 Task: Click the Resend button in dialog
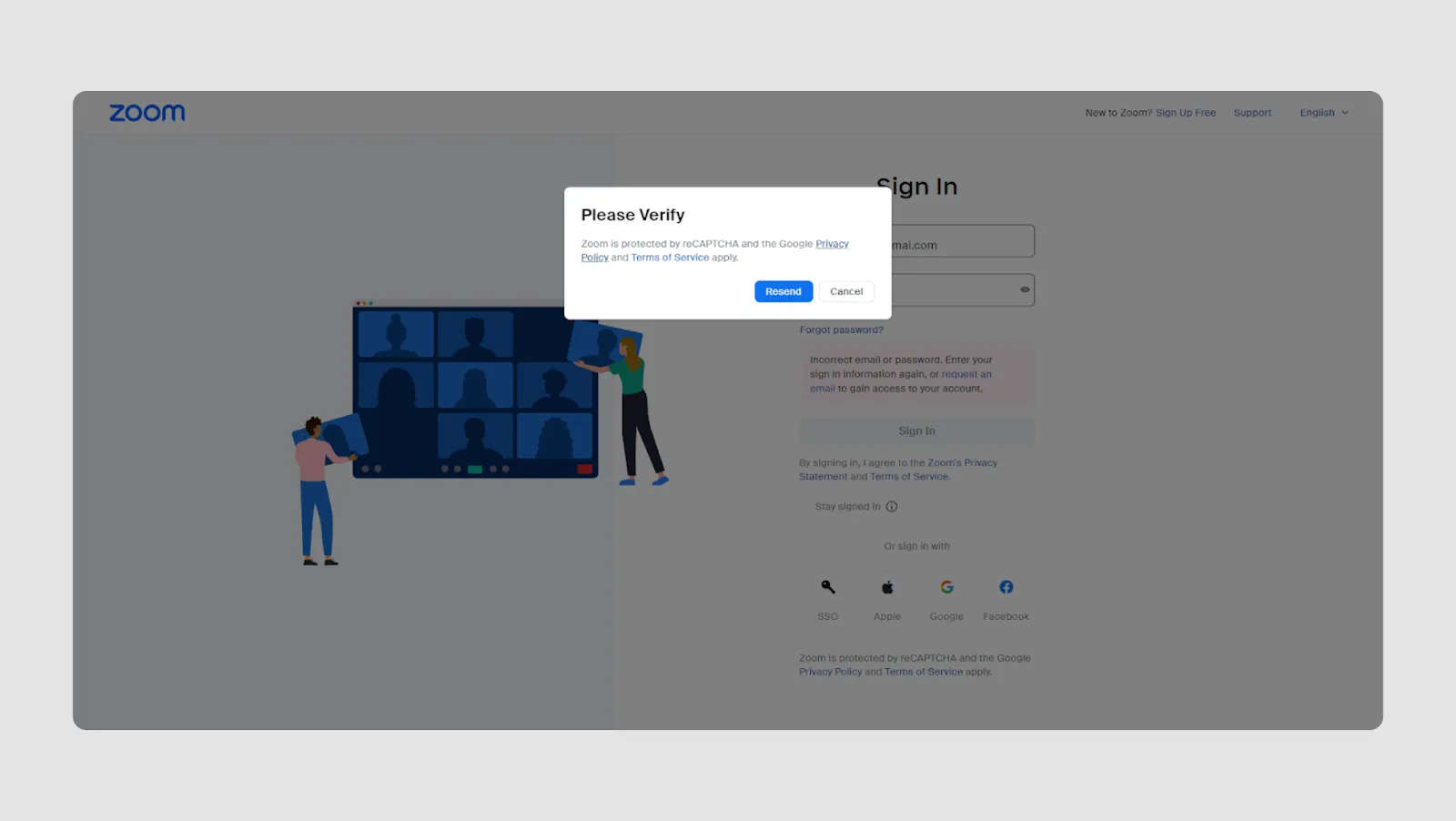coord(784,291)
